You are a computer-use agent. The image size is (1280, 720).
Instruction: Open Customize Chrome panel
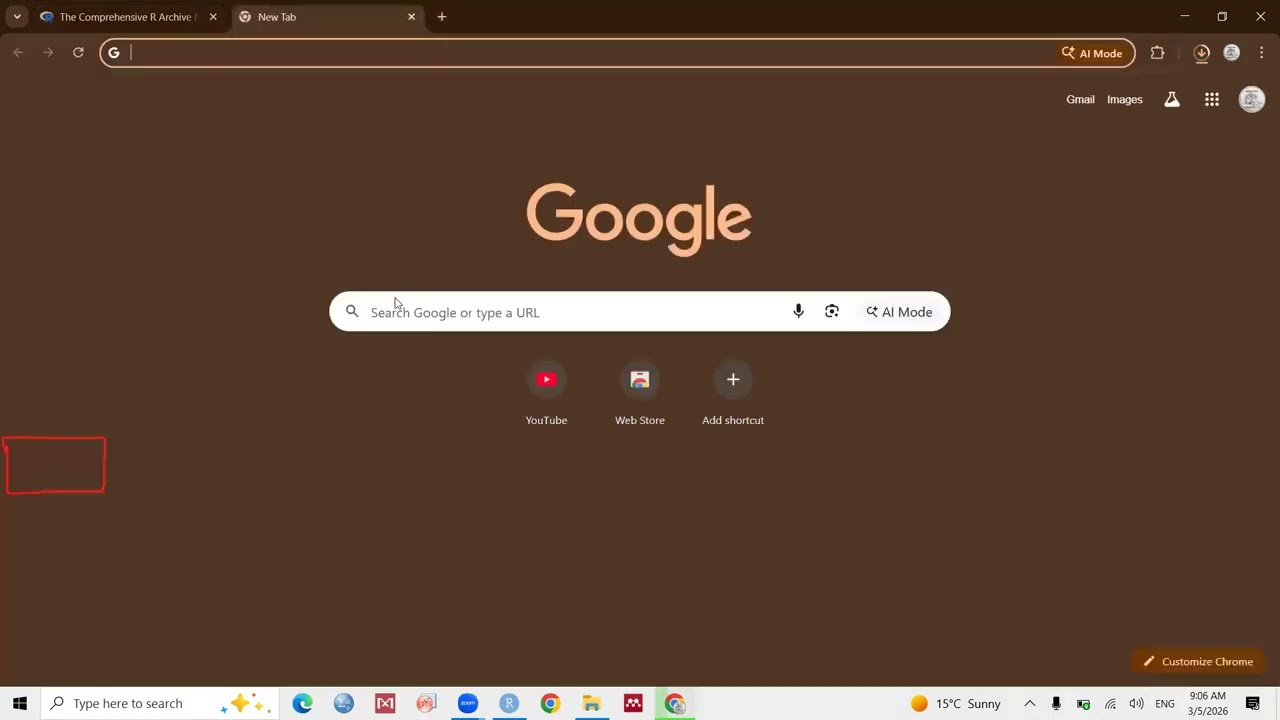point(1198,661)
